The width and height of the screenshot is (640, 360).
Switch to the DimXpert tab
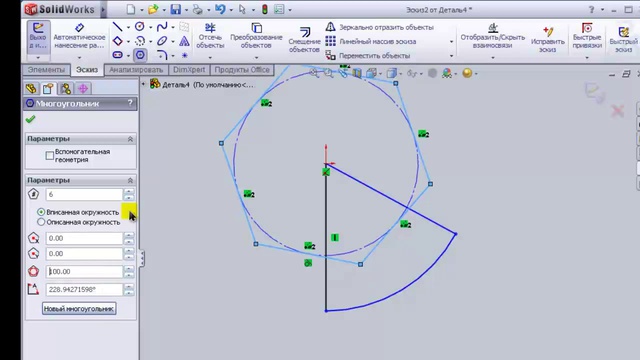tap(189, 70)
